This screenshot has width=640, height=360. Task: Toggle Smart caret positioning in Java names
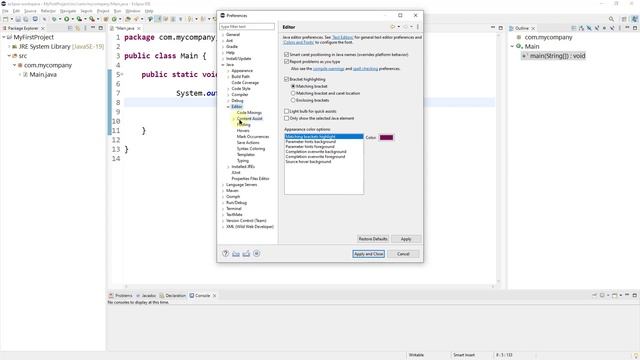[x=287, y=54]
